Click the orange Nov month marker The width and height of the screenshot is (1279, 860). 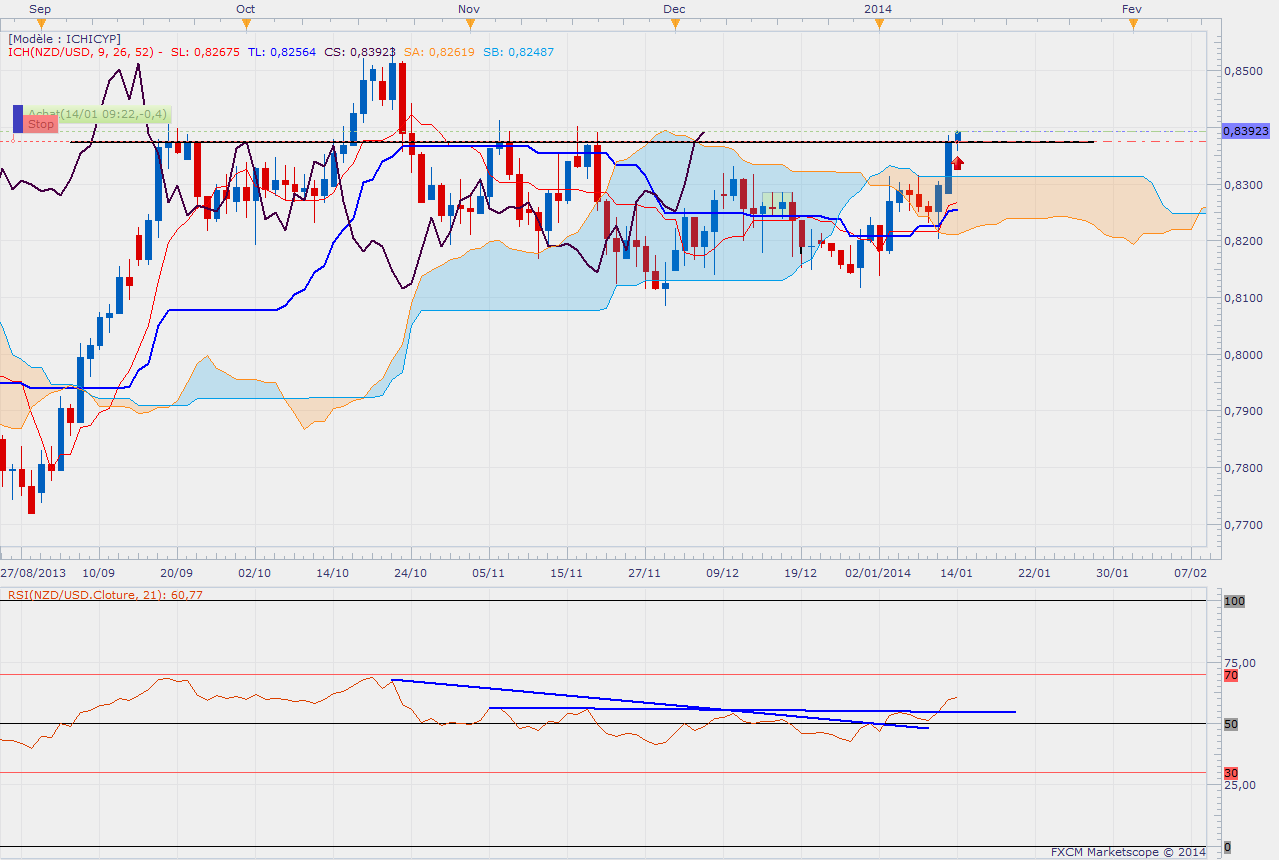pyautogui.click(x=469, y=23)
